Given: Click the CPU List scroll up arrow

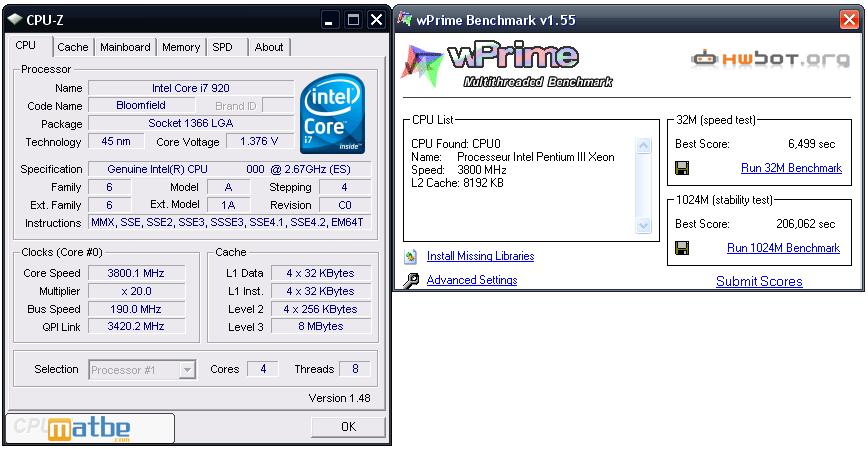Looking at the screenshot, I should [x=643, y=146].
